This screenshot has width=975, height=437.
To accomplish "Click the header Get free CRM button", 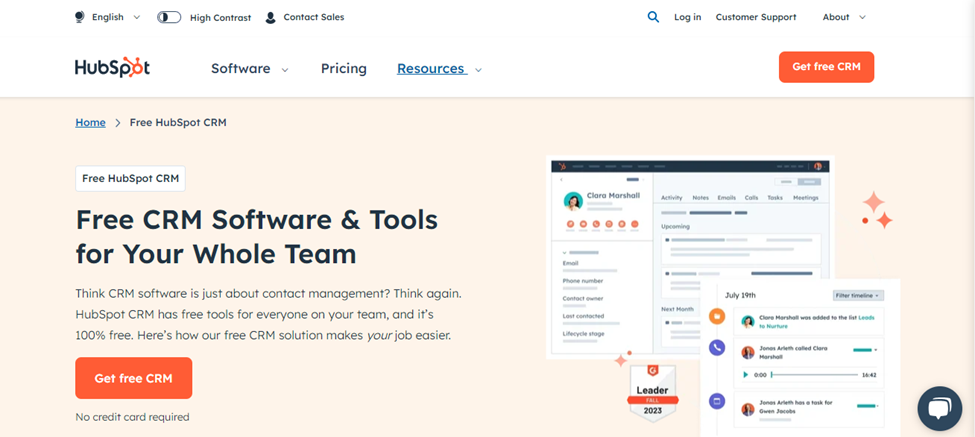I will [x=826, y=67].
